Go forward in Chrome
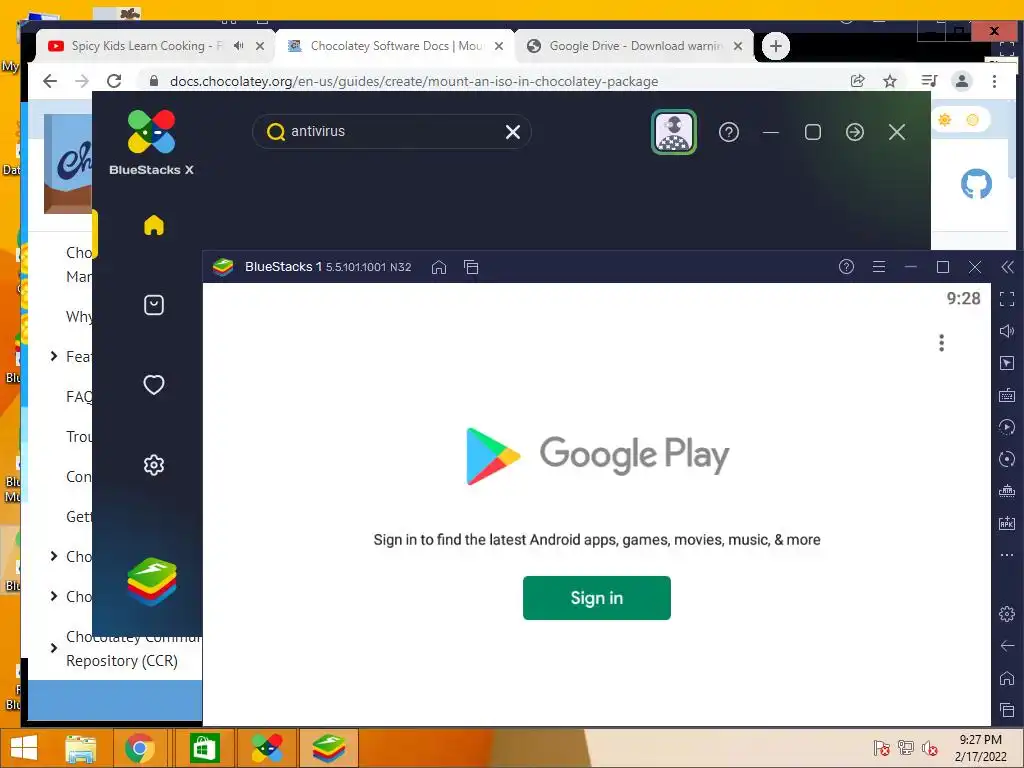Screen dimensions: 1024x768 [x=82, y=81]
